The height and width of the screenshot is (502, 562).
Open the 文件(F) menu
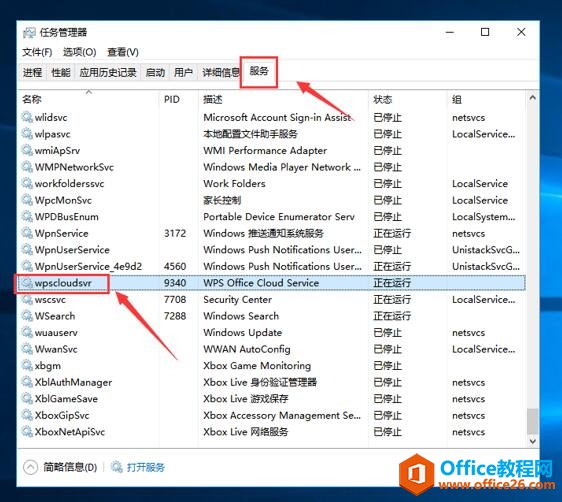tap(37, 52)
